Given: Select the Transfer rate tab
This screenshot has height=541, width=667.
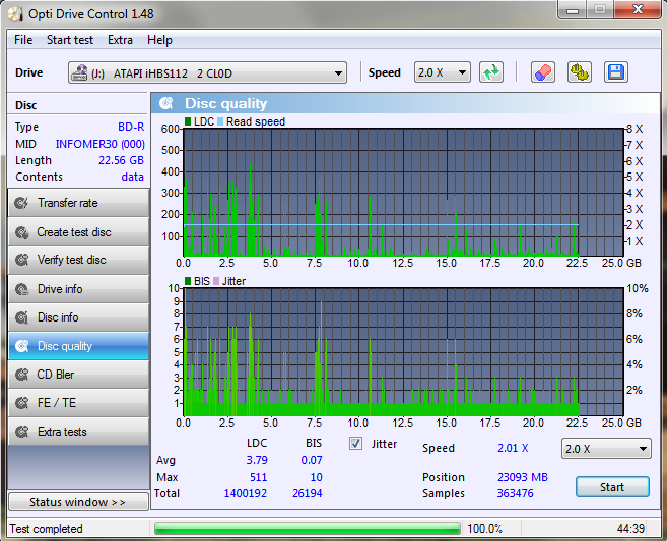Looking at the screenshot, I should [x=78, y=203].
